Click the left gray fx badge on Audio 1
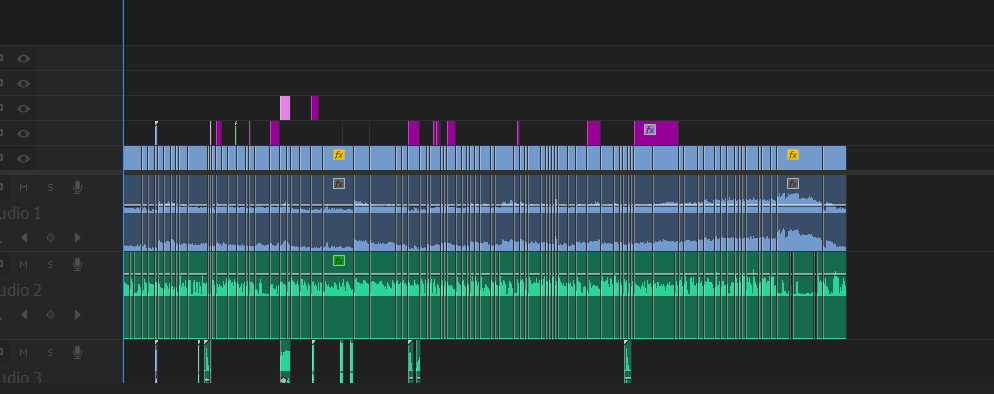 pos(339,184)
